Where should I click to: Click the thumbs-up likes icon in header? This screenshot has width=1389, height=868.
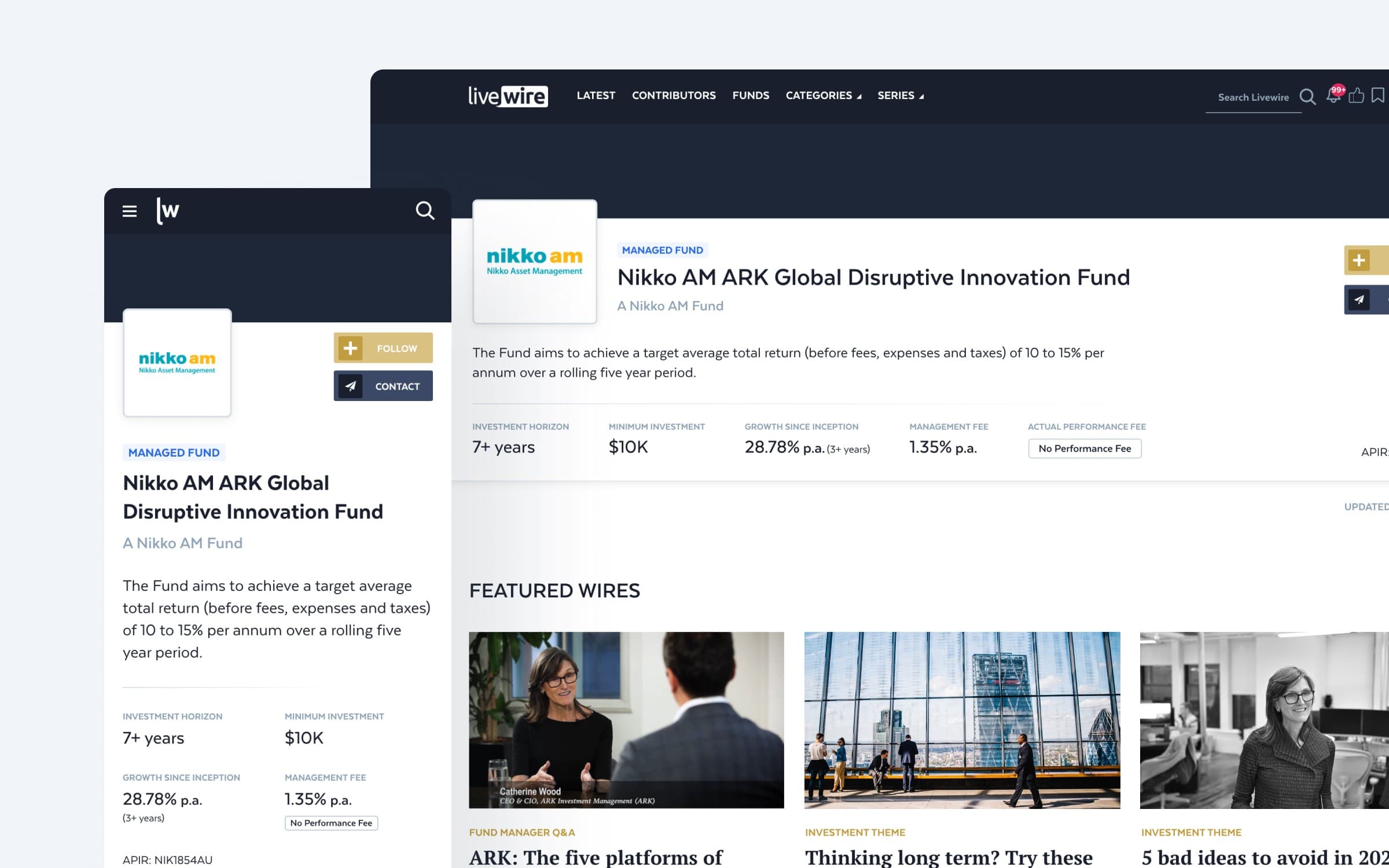[1357, 95]
